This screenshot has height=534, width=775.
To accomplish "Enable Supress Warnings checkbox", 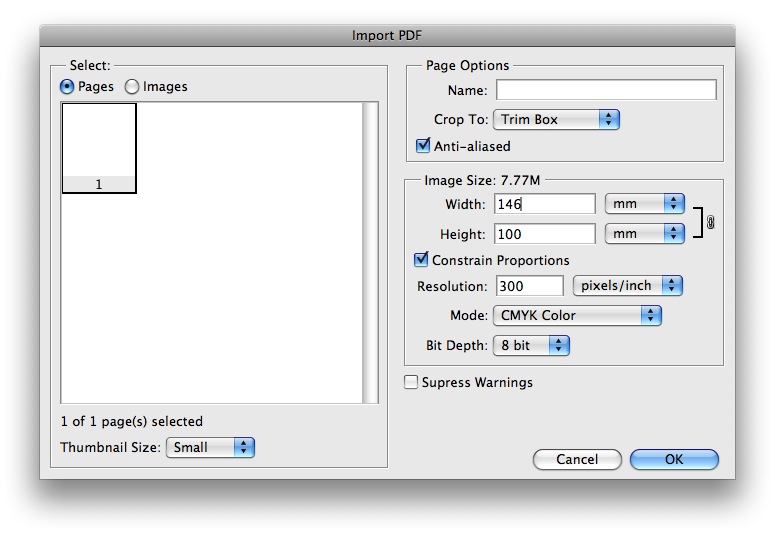I will point(411,382).
